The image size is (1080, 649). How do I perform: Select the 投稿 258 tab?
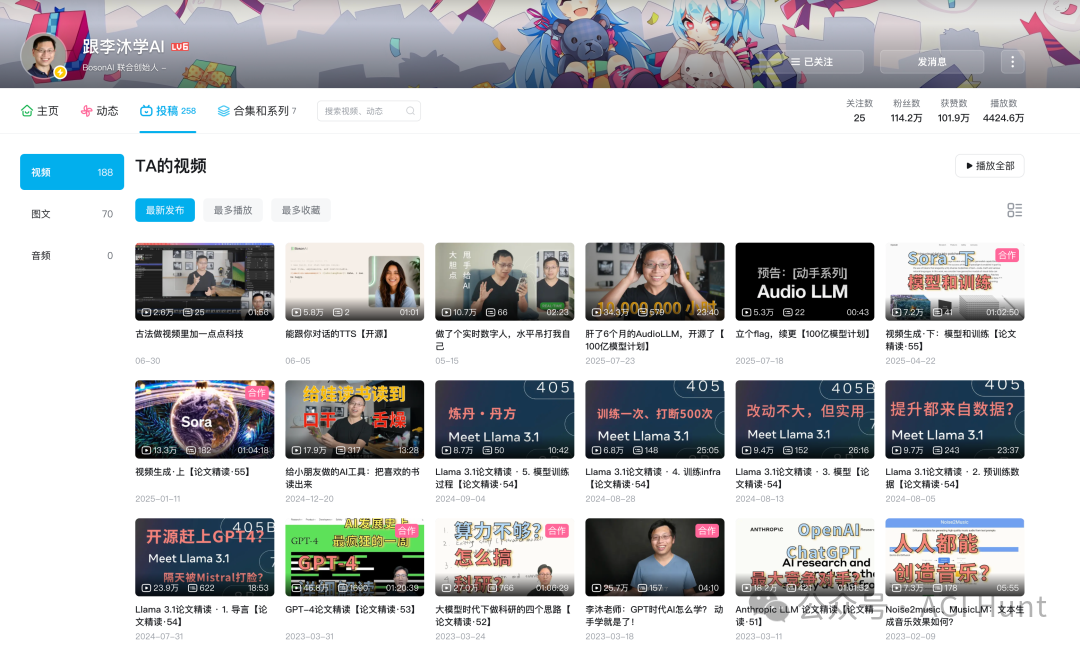(x=167, y=111)
